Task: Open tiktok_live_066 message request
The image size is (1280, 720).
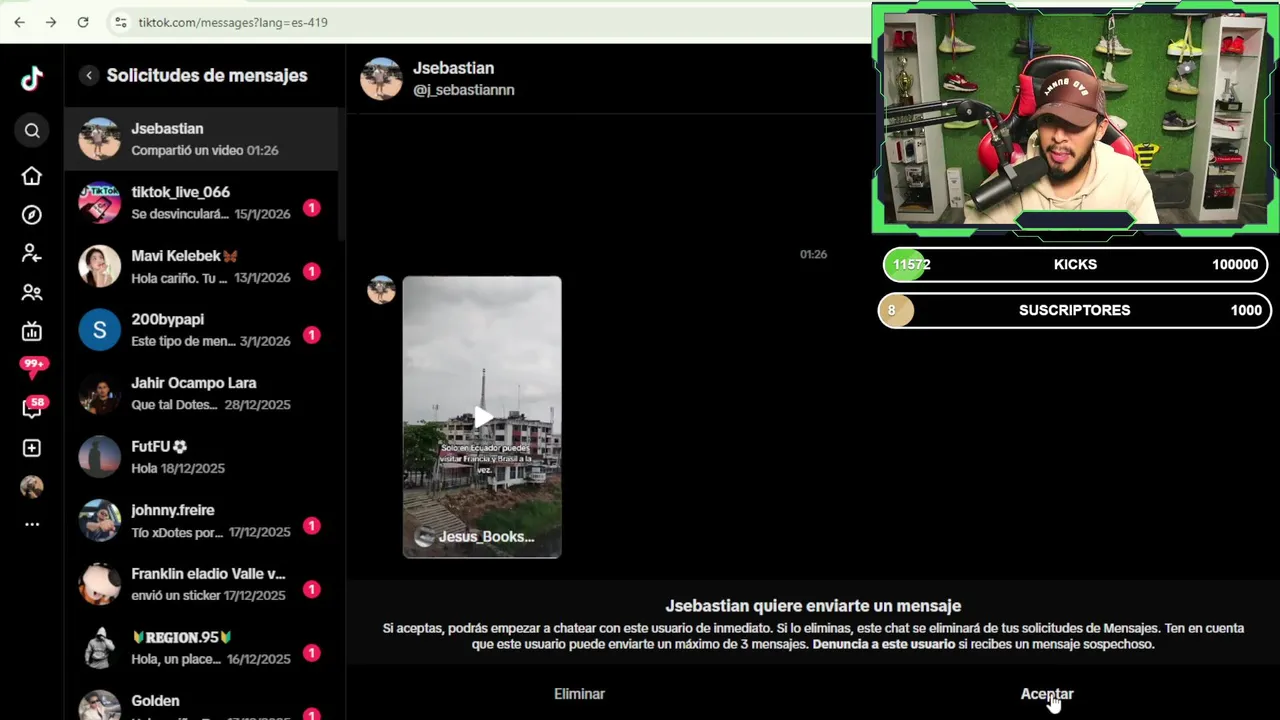Action: pyautogui.click(x=201, y=203)
